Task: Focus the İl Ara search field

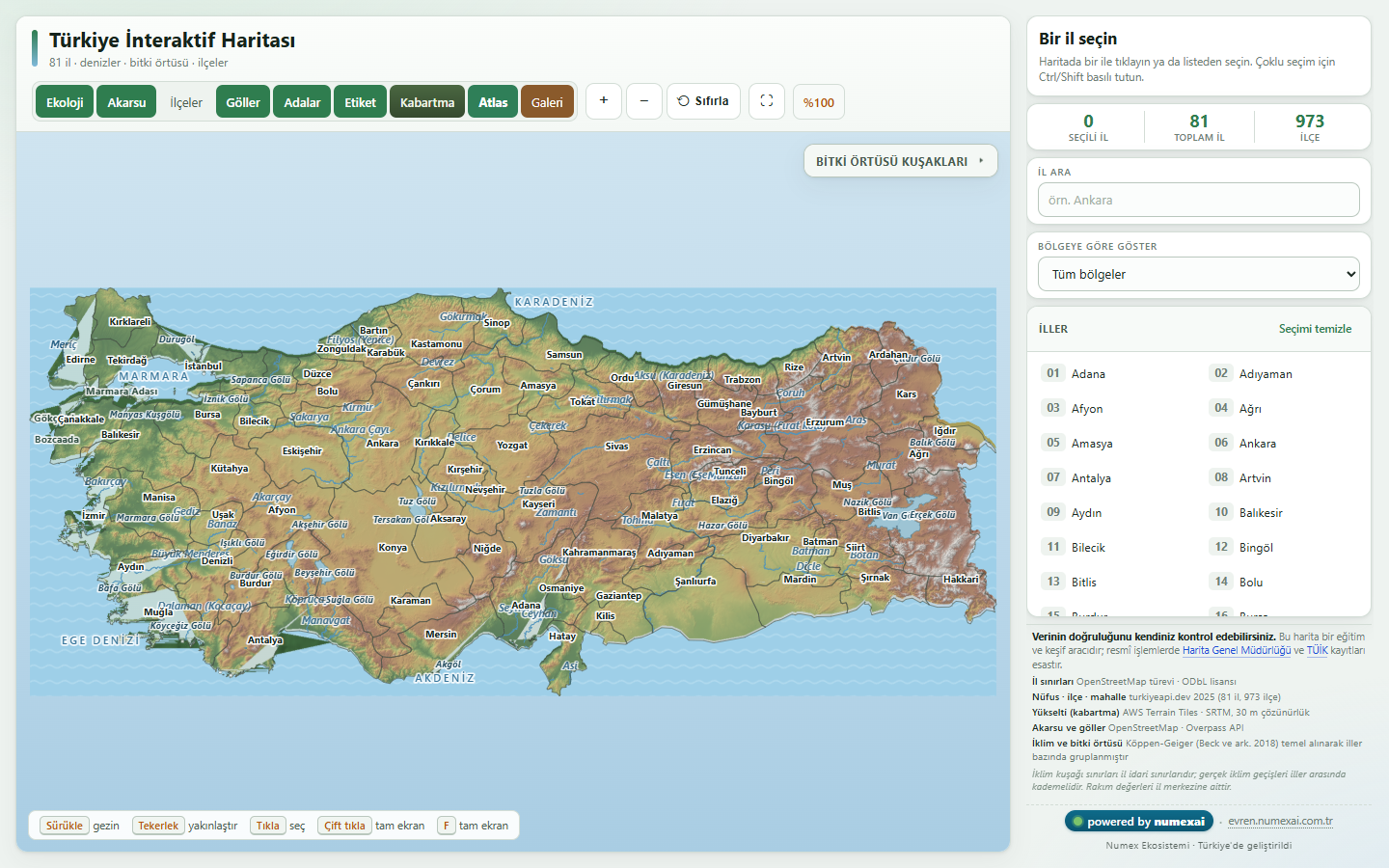Action: [x=1199, y=200]
